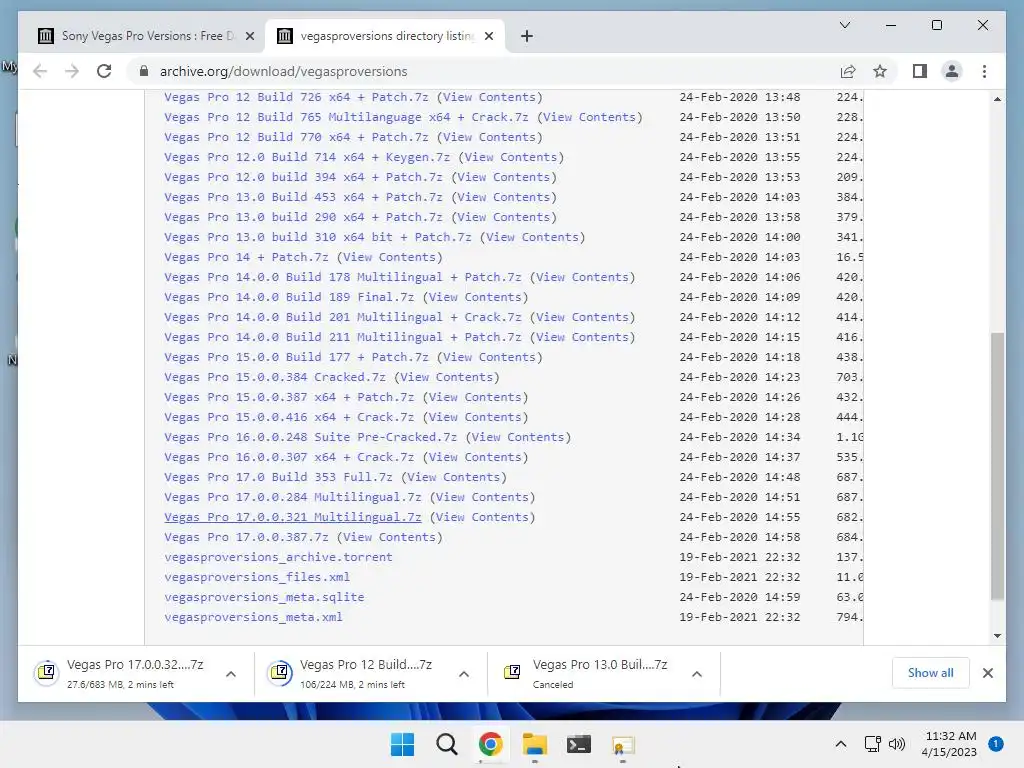Close the Sony Vegas Pro Versions tab
Viewport: 1024px width, 768px height.
coord(249,36)
